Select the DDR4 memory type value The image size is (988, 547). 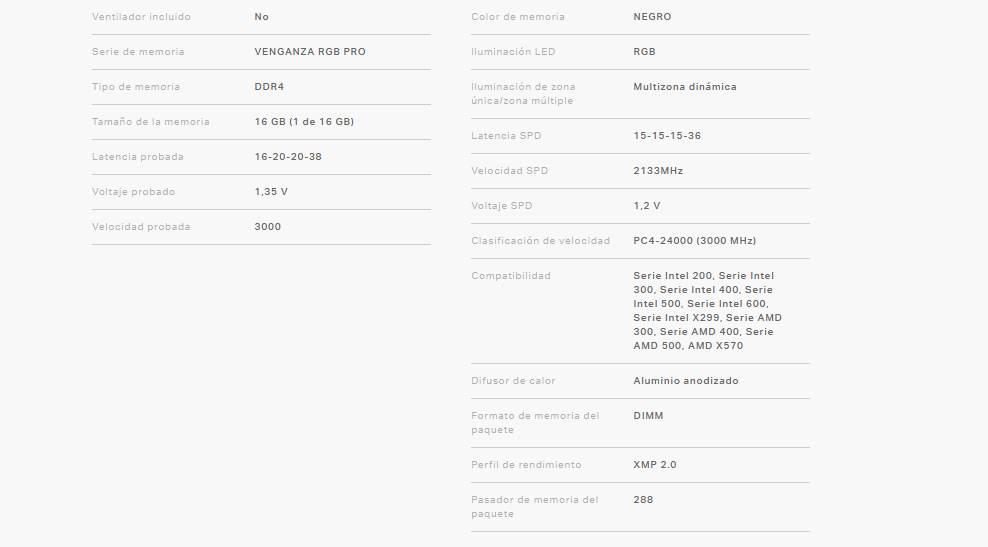pos(270,87)
